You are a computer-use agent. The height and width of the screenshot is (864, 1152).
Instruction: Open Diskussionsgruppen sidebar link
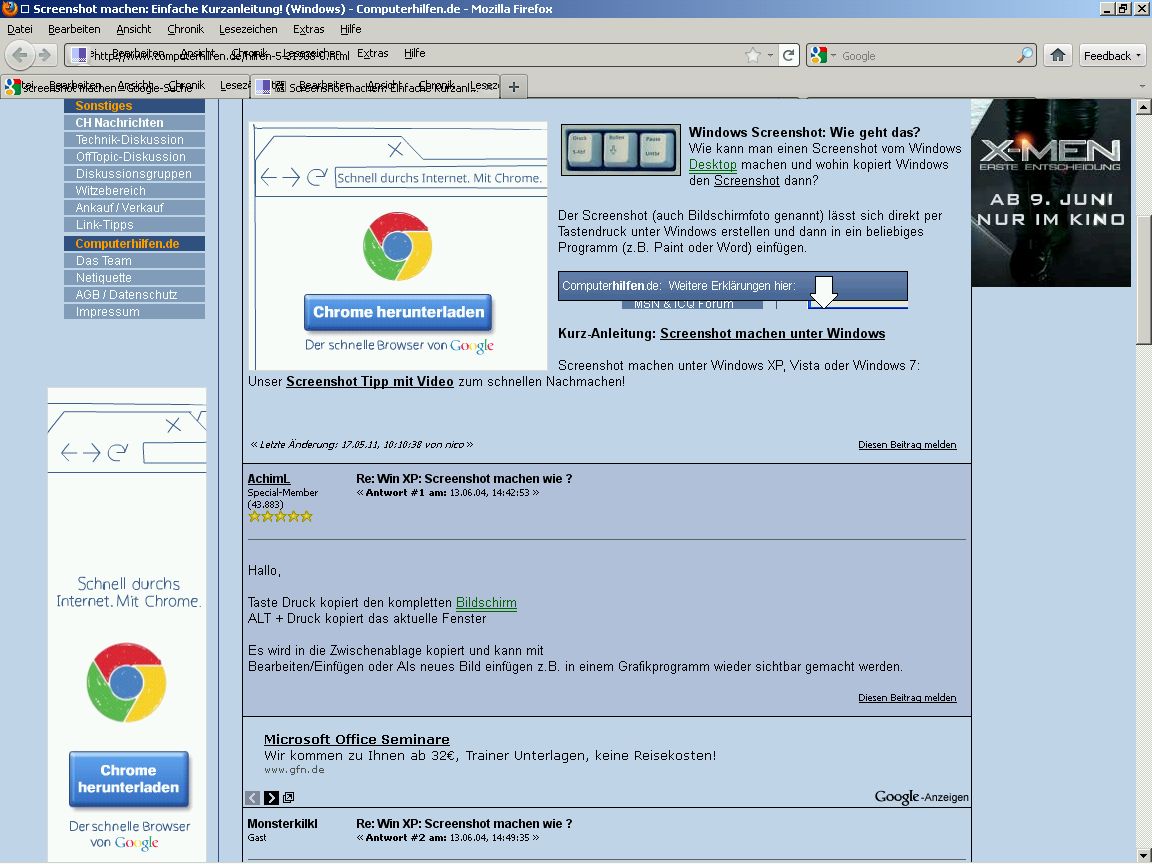(x=134, y=173)
